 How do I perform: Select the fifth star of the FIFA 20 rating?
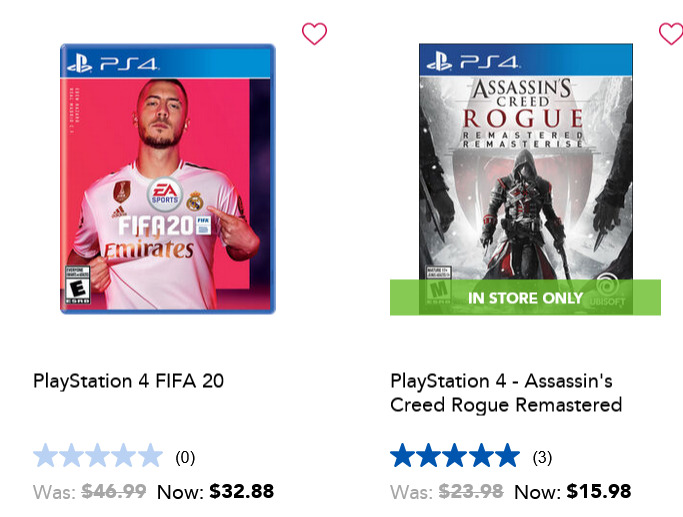[150, 455]
